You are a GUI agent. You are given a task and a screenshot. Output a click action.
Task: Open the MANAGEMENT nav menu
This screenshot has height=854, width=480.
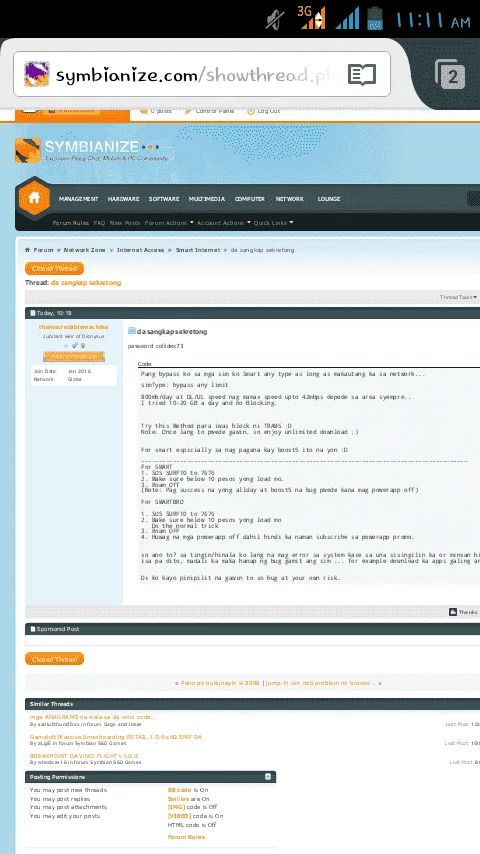78,199
